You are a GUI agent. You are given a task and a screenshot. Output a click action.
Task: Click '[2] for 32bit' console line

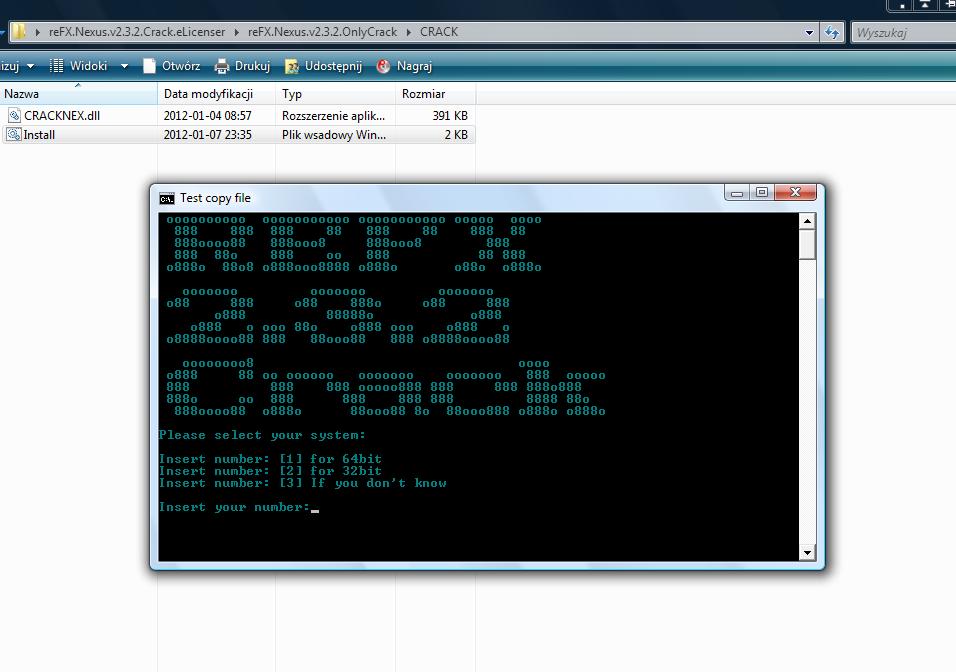tap(270, 471)
